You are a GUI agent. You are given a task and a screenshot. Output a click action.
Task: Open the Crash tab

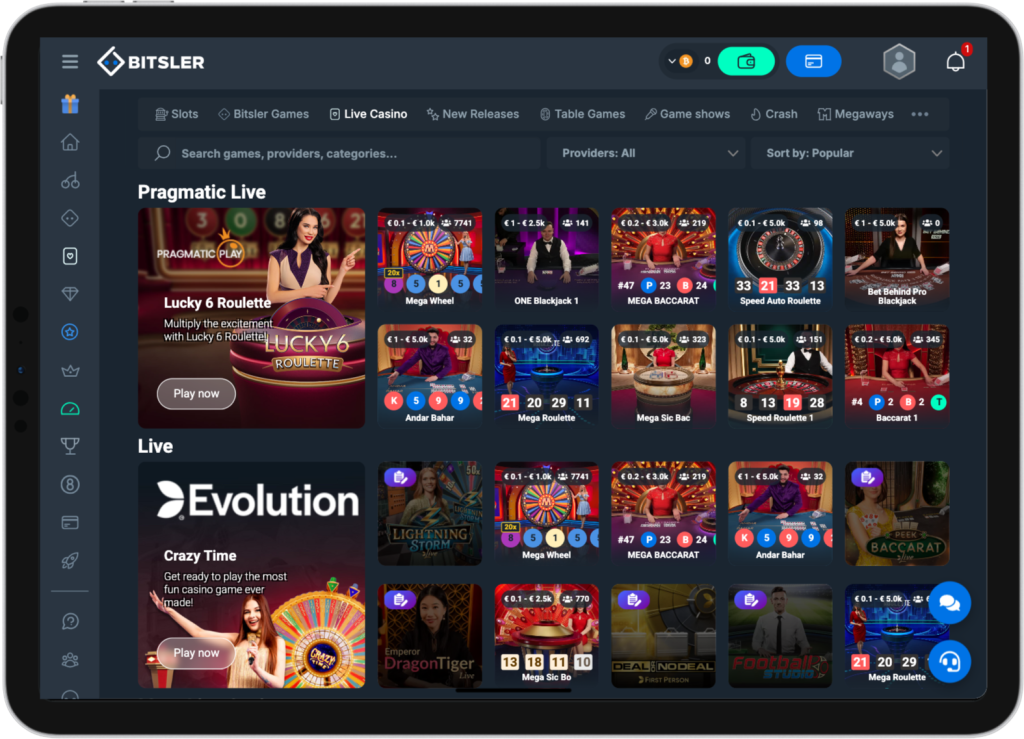[774, 114]
